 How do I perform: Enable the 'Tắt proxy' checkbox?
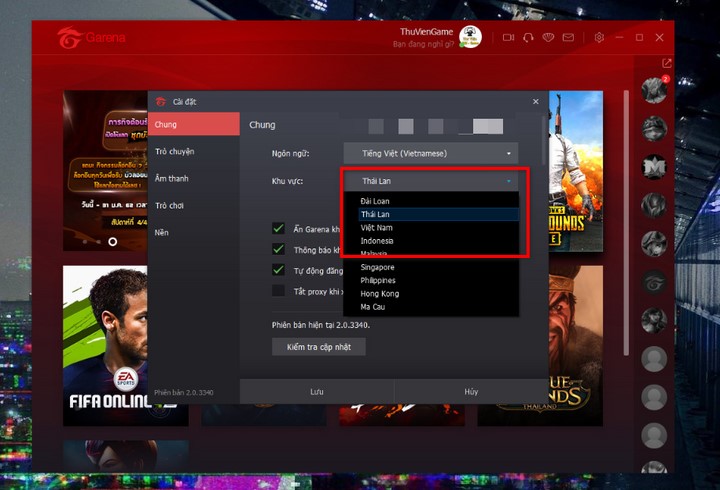[279, 290]
